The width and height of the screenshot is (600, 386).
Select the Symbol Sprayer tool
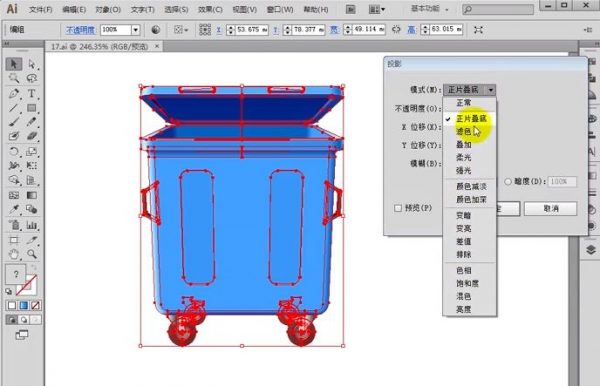14,225
